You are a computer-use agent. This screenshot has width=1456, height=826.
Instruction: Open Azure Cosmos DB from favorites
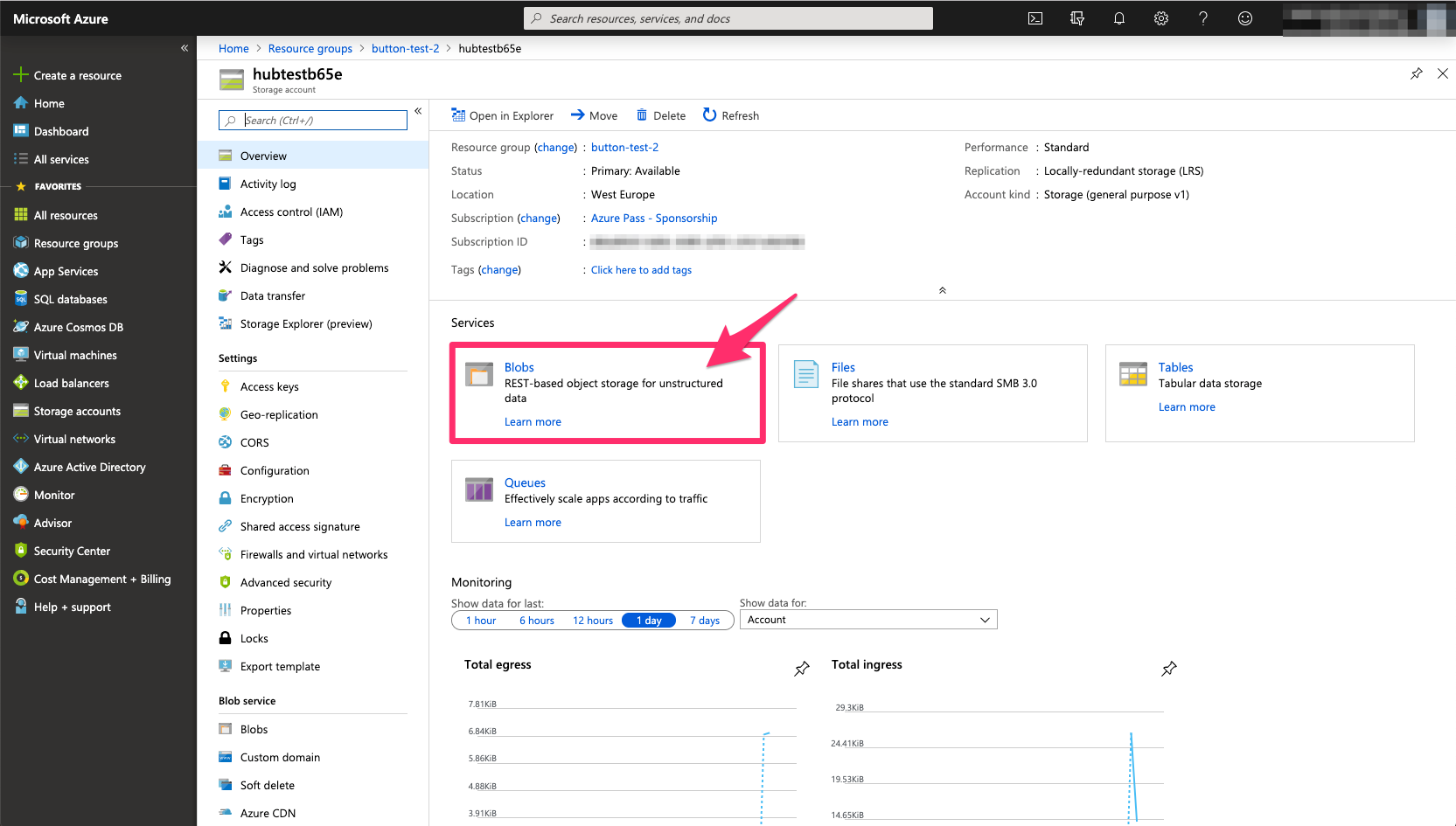point(79,327)
